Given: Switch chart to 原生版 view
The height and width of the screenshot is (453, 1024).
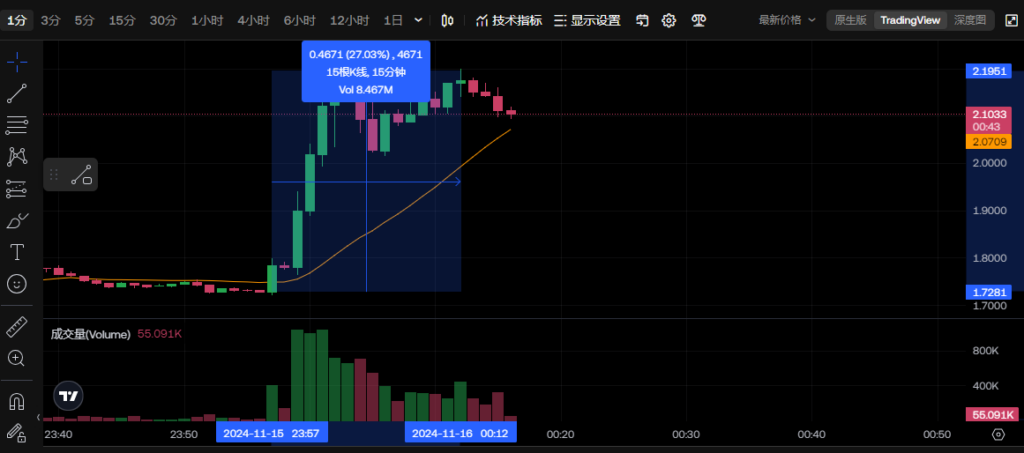Looking at the screenshot, I should pos(850,20).
